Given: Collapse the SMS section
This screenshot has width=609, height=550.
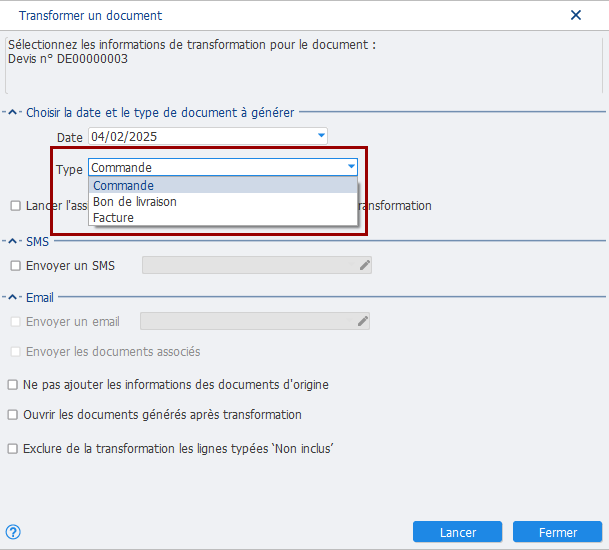Looking at the screenshot, I should (13, 241).
